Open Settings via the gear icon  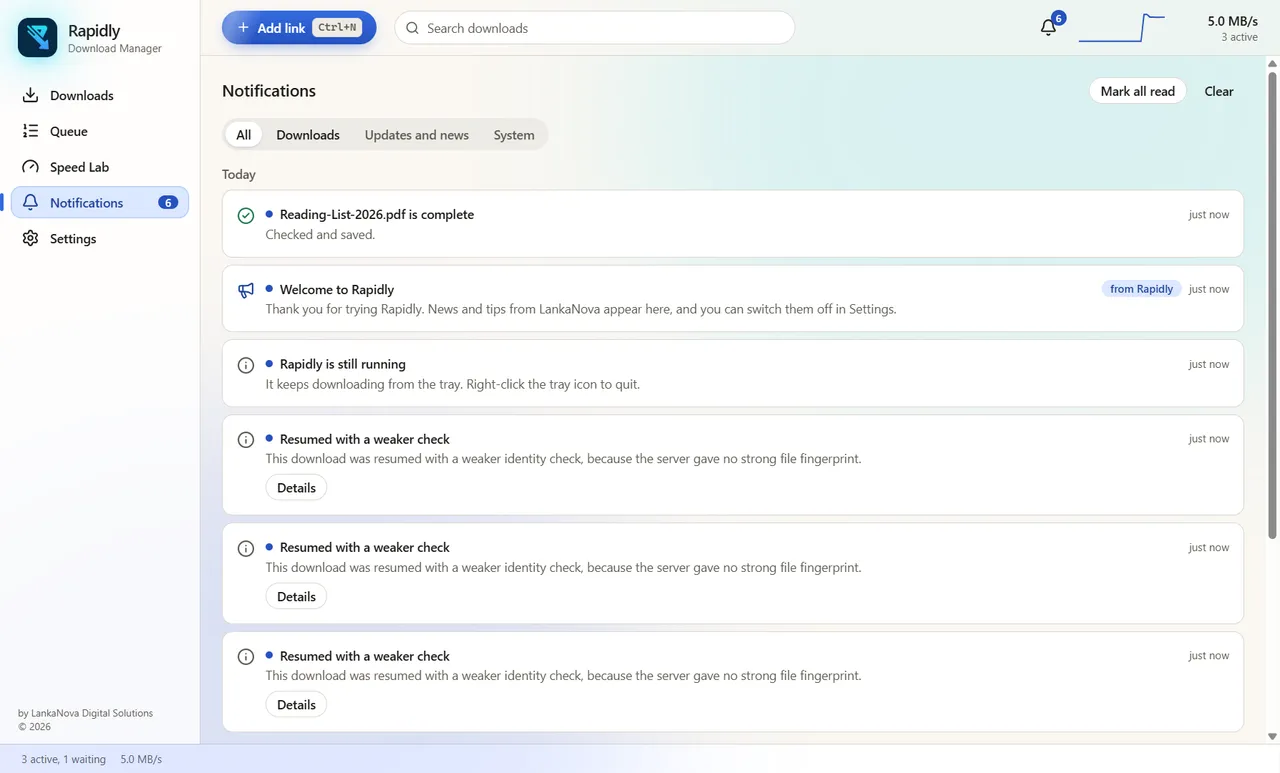tap(30, 239)
